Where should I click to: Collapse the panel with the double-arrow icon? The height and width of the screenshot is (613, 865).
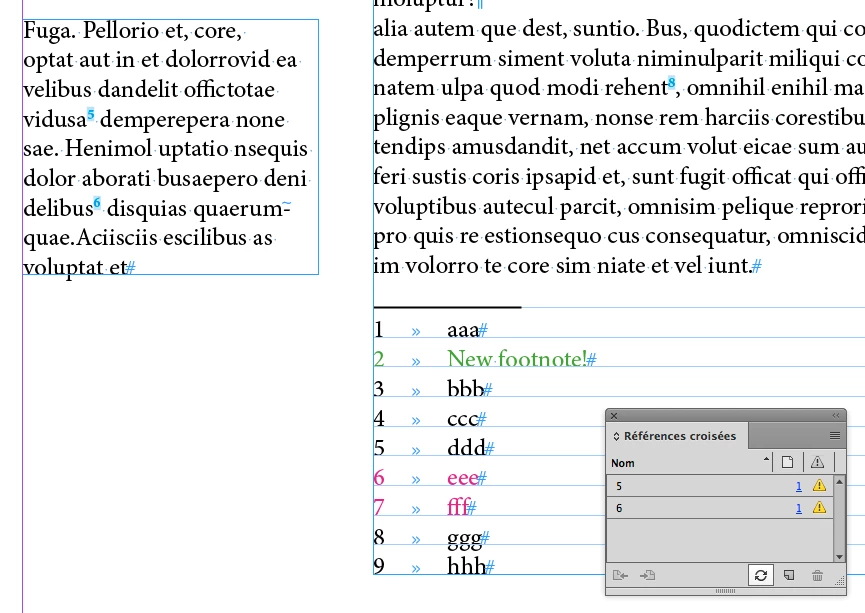[x=836, y=415]
